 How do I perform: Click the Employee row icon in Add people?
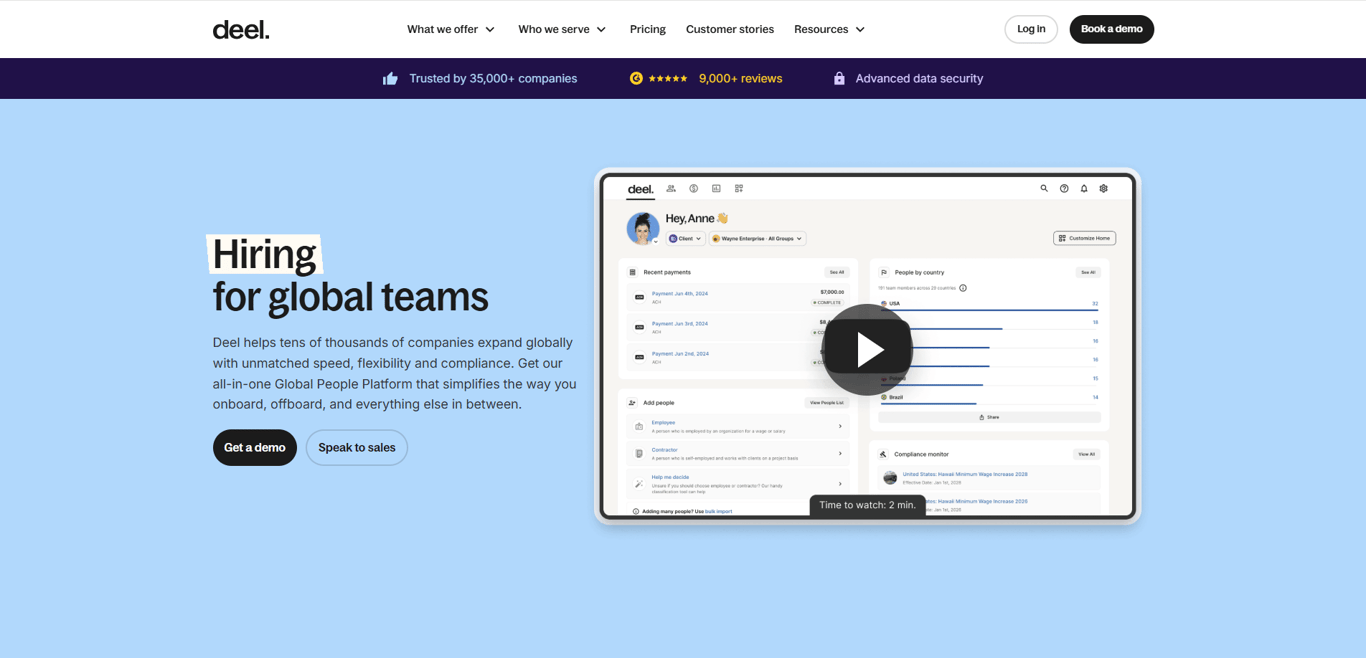639,426
